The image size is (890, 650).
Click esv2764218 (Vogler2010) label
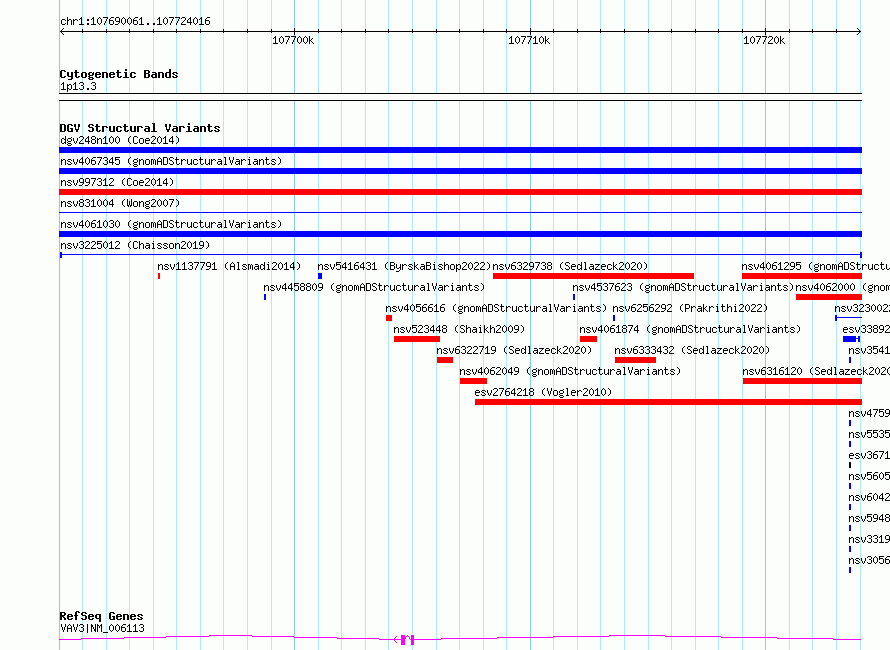pos(543,392)
